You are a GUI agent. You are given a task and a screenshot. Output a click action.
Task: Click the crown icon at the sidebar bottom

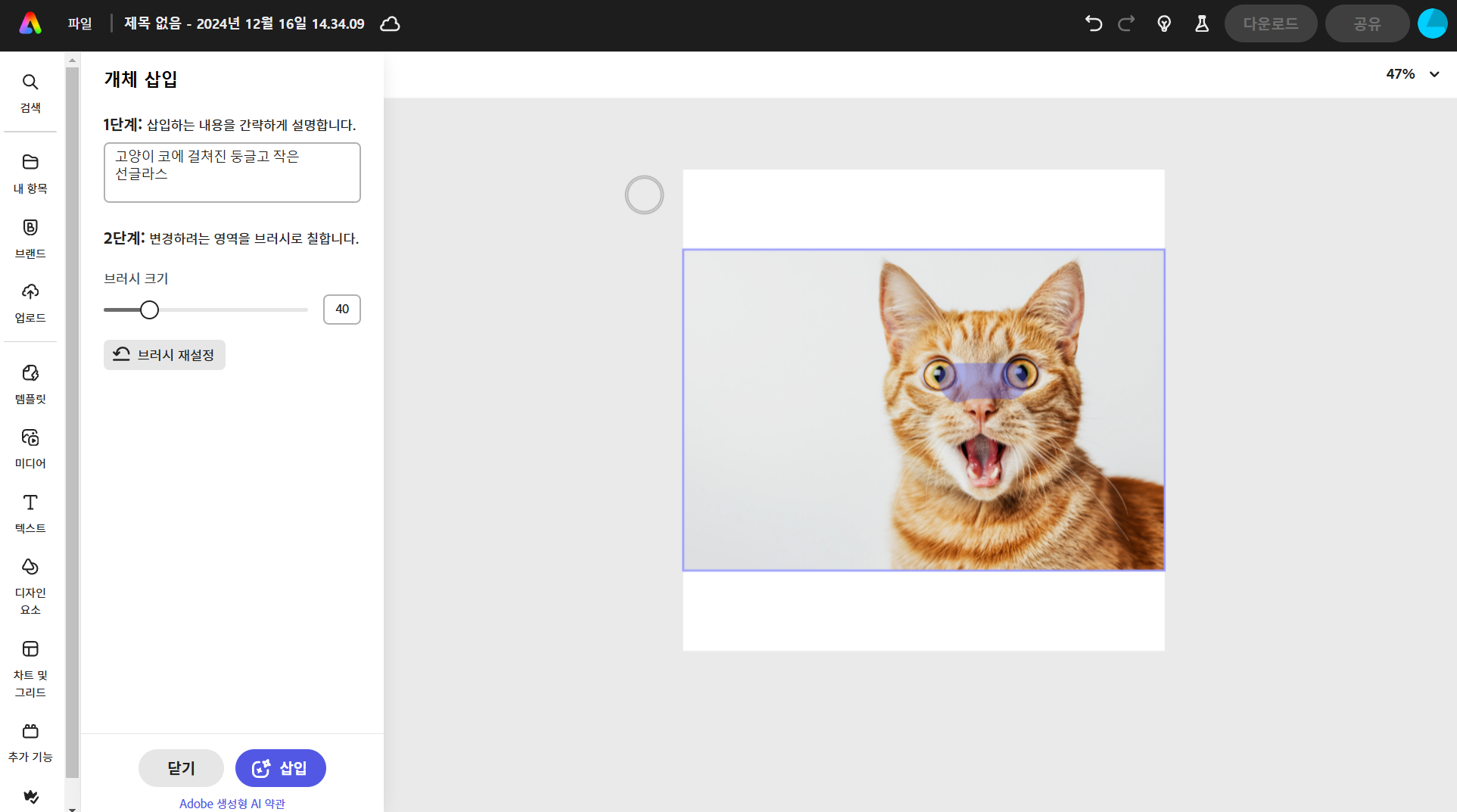tap(30, 796)
